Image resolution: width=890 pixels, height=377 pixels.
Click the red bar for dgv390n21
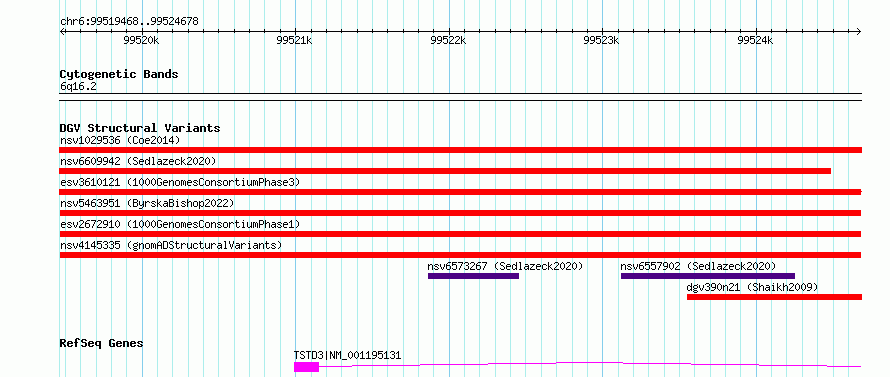click(774, 297)
